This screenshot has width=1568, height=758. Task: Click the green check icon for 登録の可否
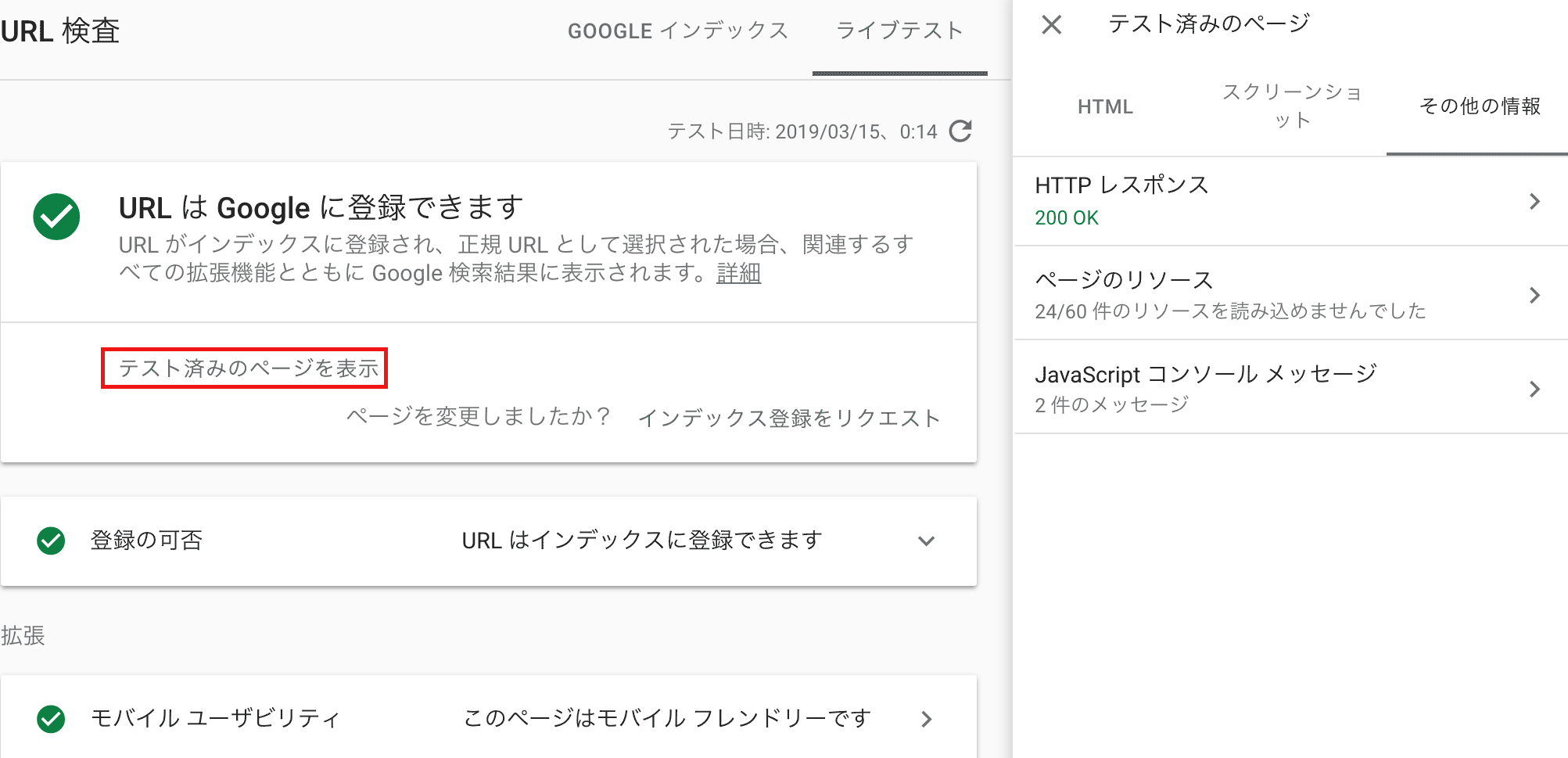click(51, 541)
